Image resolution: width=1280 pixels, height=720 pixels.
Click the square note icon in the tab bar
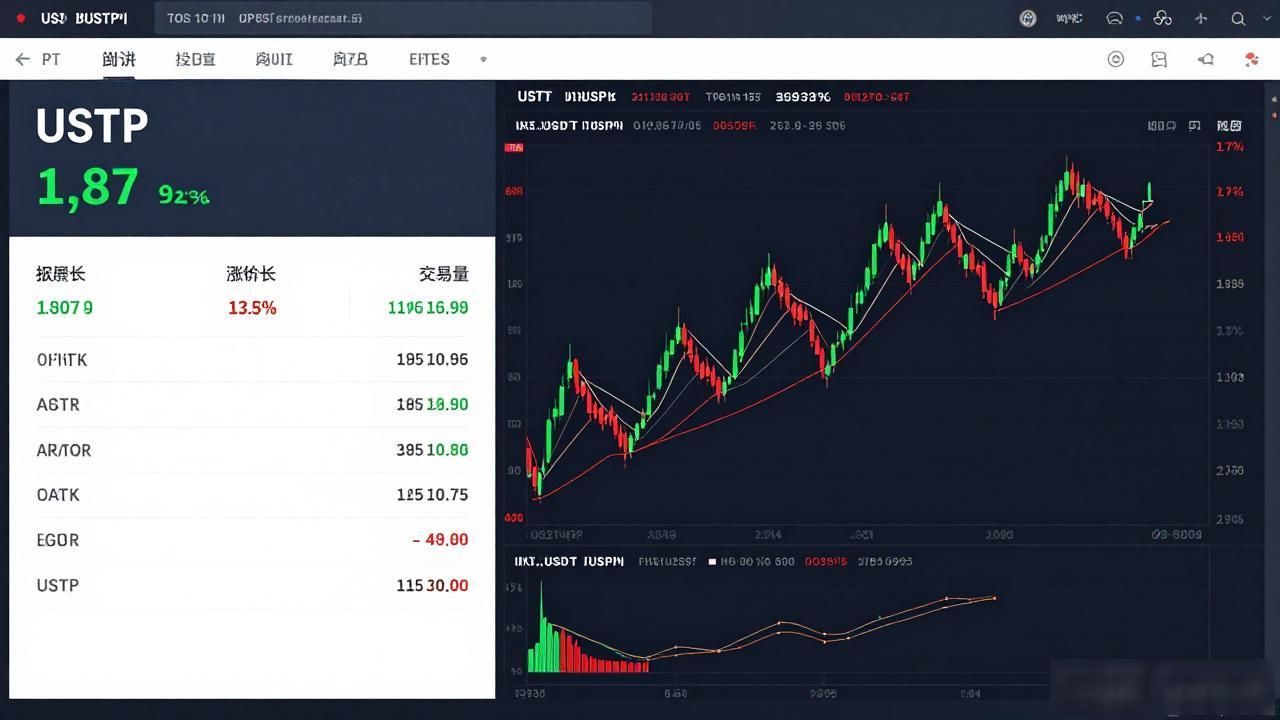tap(1160, 60)
